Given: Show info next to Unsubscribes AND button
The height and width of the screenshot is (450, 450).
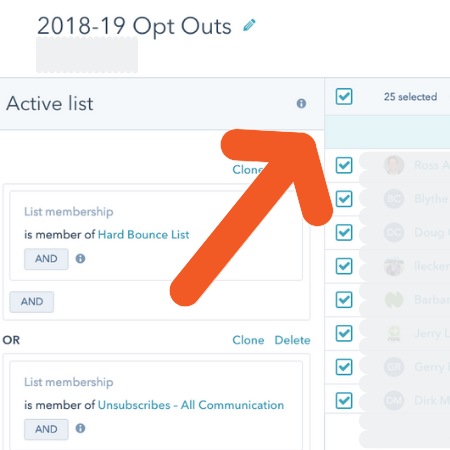Looking at the screenshot, I should click(x=80, y=428).
